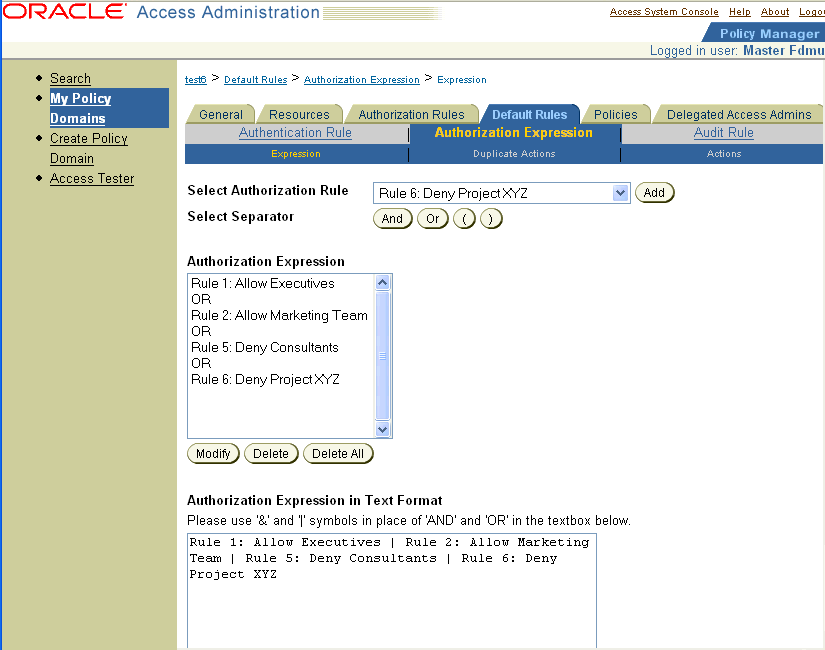Click the expression list scrollbar thumb
This screenshot has height=650, width=825.
pos(383,356)
